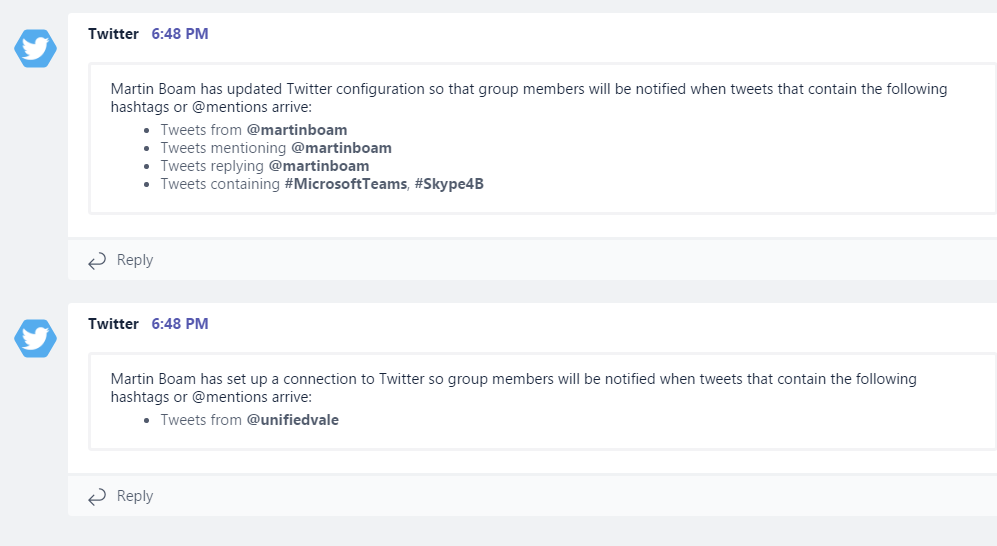Open the Twitter sender name on the second message

tap(113, 324)
